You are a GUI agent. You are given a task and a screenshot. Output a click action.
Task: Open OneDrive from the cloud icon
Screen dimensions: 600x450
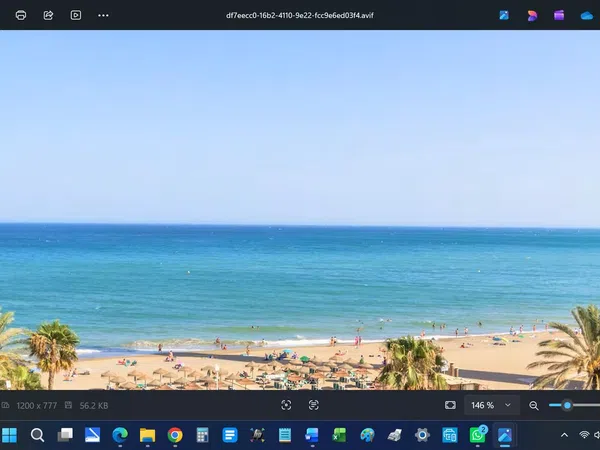pyautogui.click(x=587, y=15)
